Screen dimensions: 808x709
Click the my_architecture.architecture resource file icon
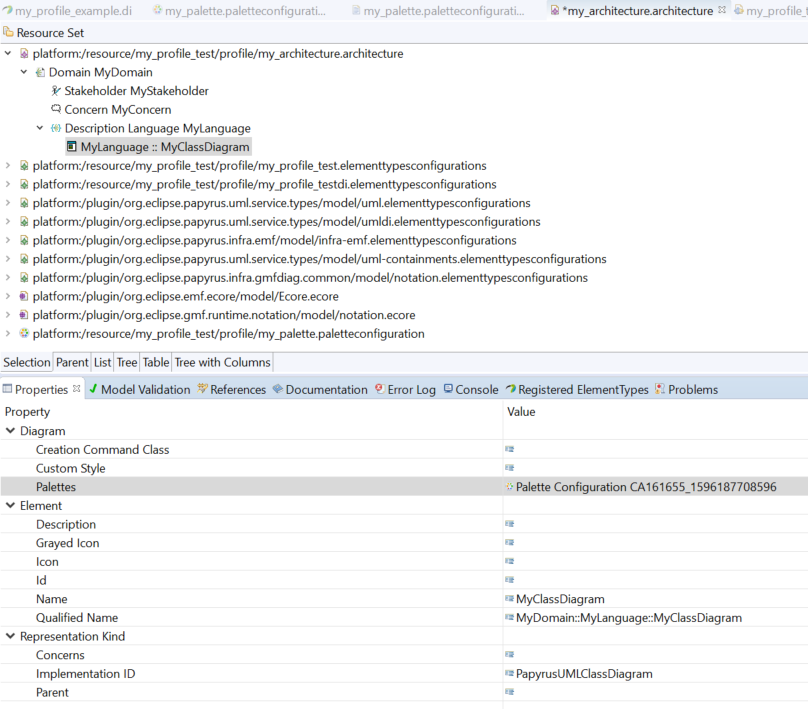pyautogui.click(x=24, y=54)
